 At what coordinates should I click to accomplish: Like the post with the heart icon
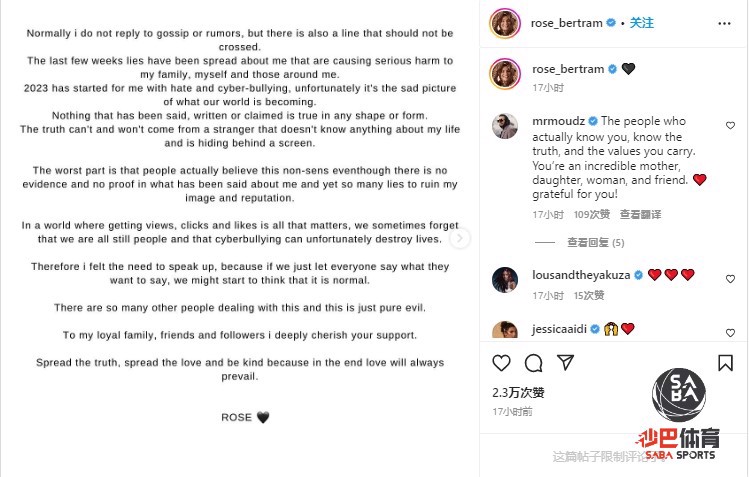(x=502, y=363)
